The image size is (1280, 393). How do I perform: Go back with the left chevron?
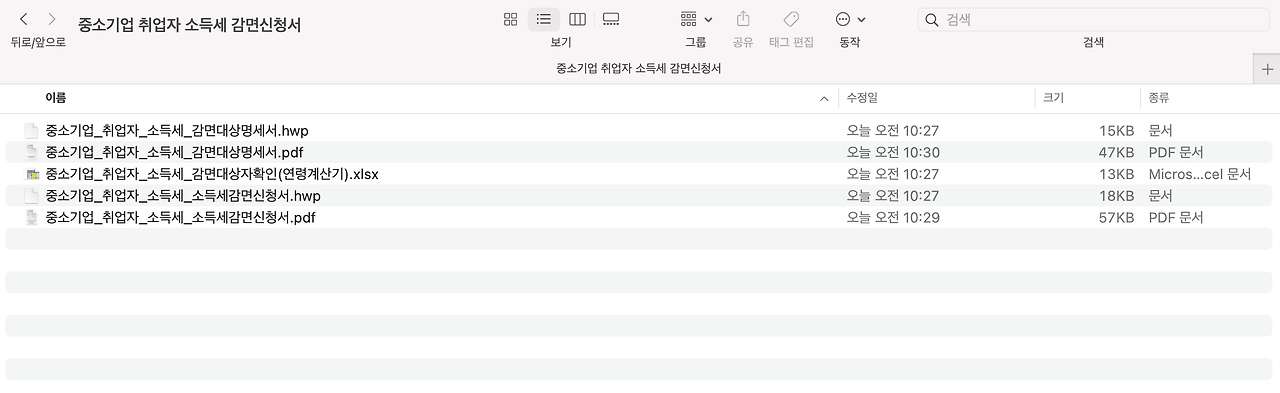[24, 19]
